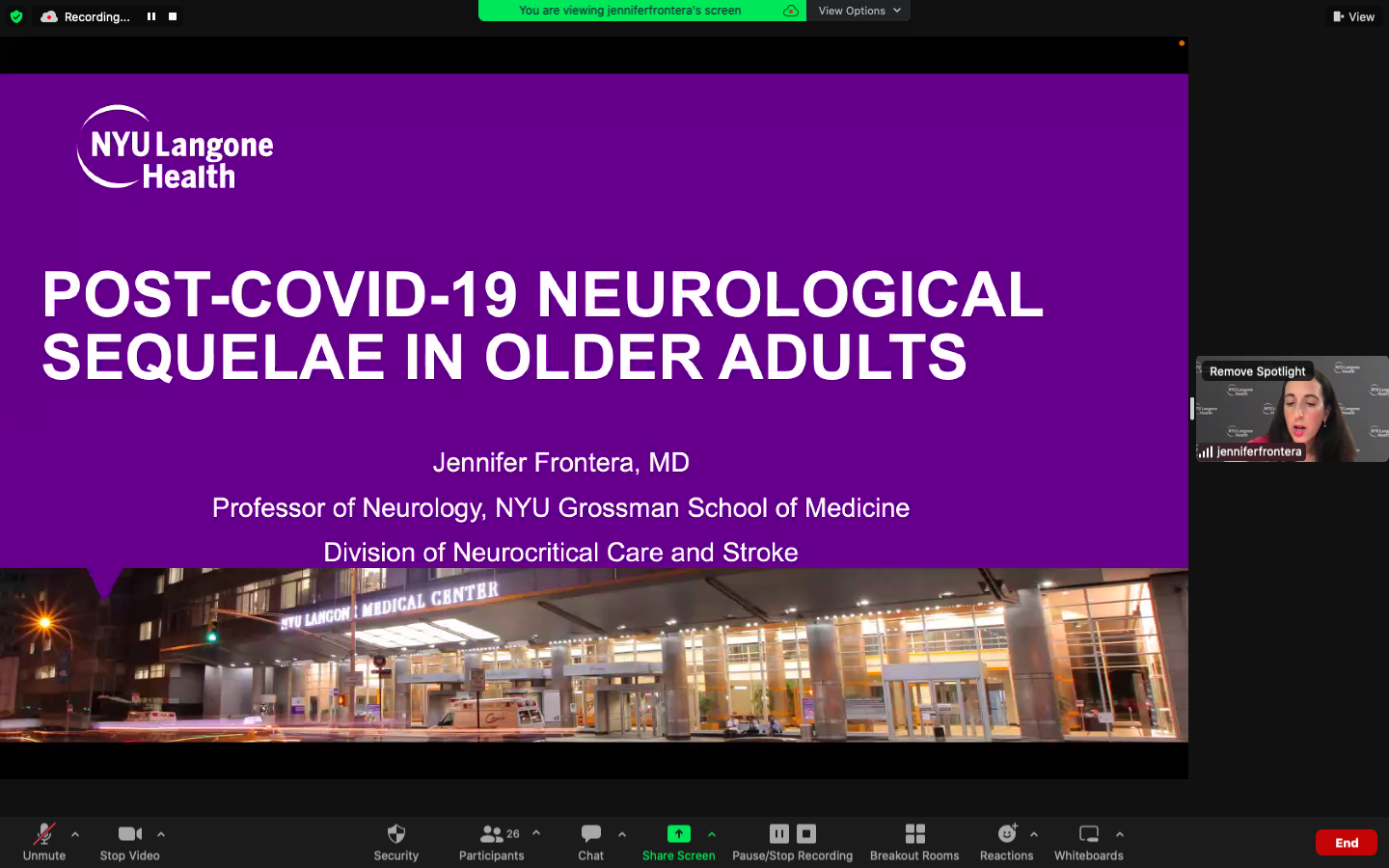Open the Security shield menu
The height and width of the screenshot is (868, 1389).
[396, 842]
